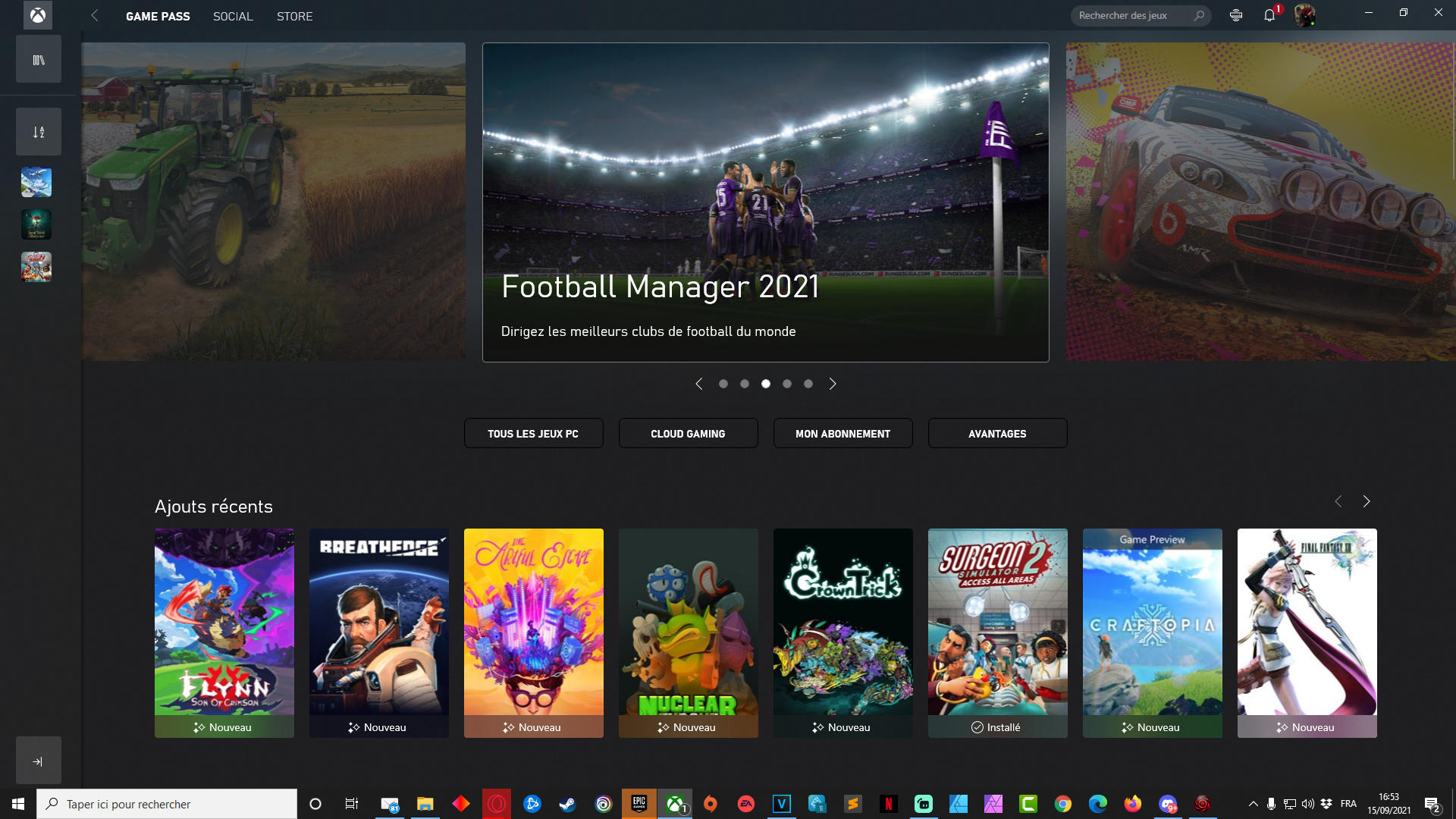Open the rally car banner on right
The height and width of the screenshot is (819, 1456).
click(1259, 202)
